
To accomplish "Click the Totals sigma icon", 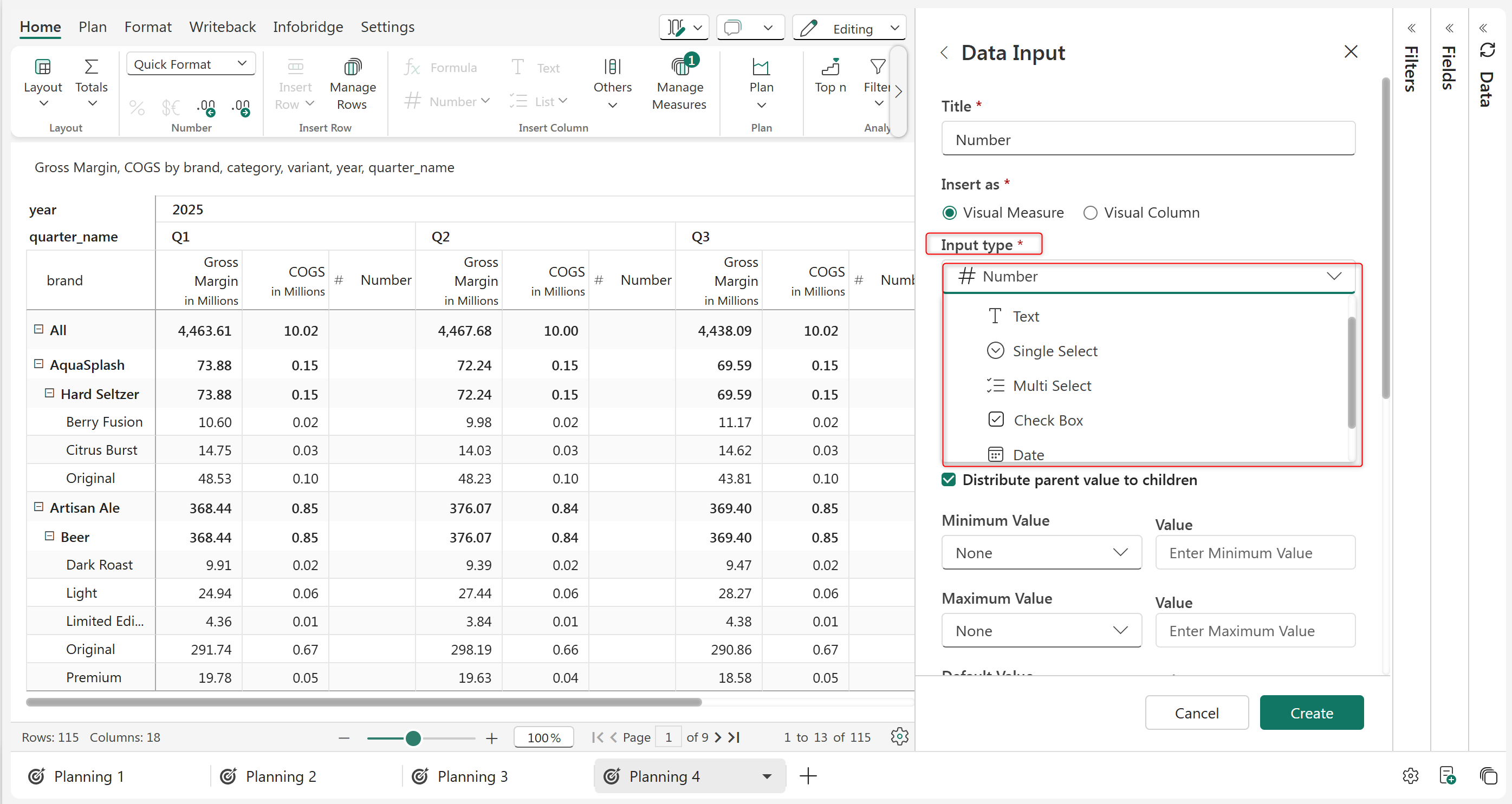I will (x=91, y=67).
